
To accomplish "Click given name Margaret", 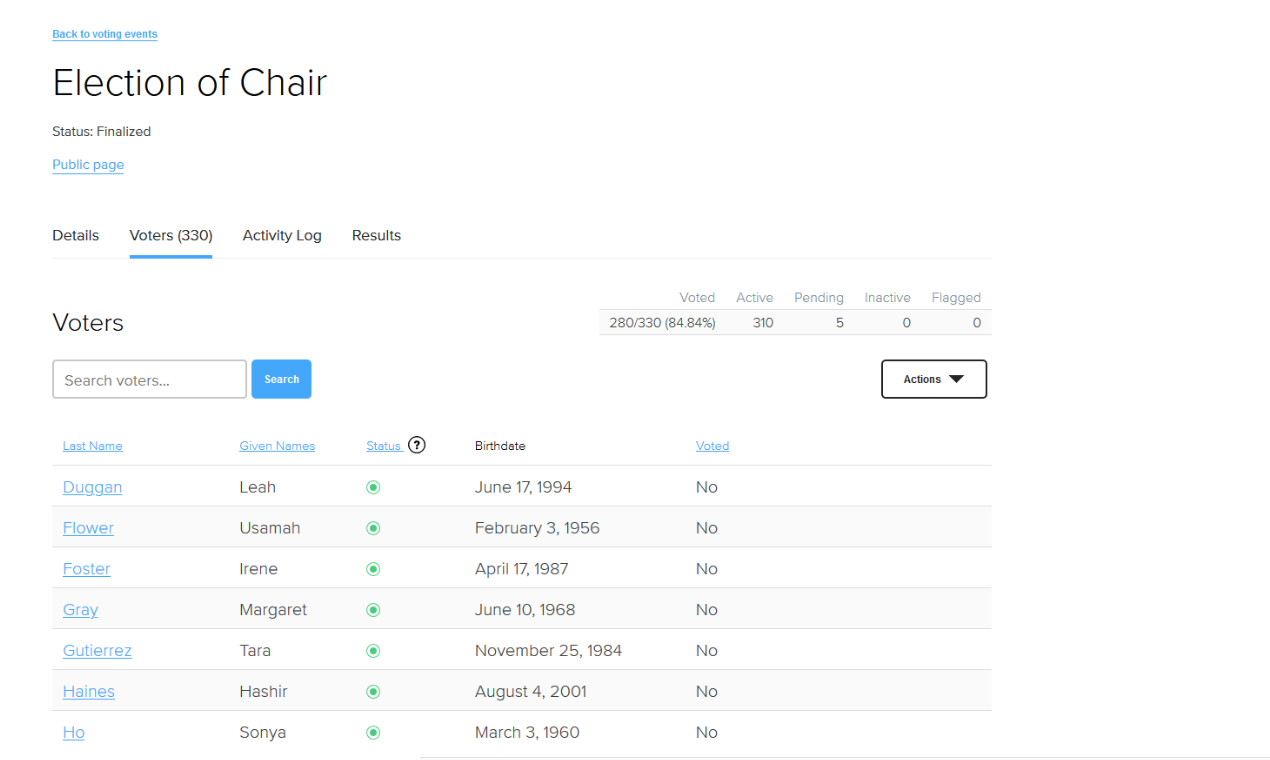I will 273,610.
